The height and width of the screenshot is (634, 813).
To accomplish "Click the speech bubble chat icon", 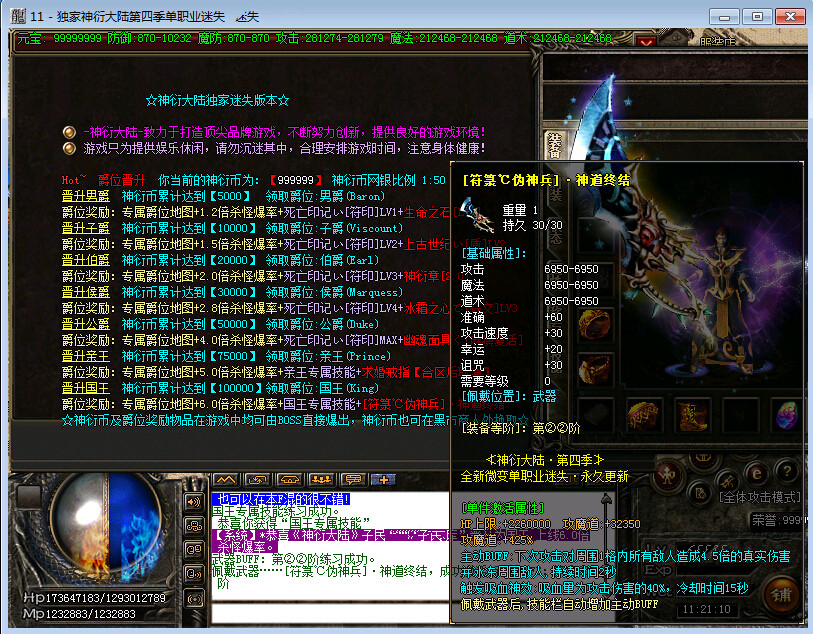I will coord(353,480).
